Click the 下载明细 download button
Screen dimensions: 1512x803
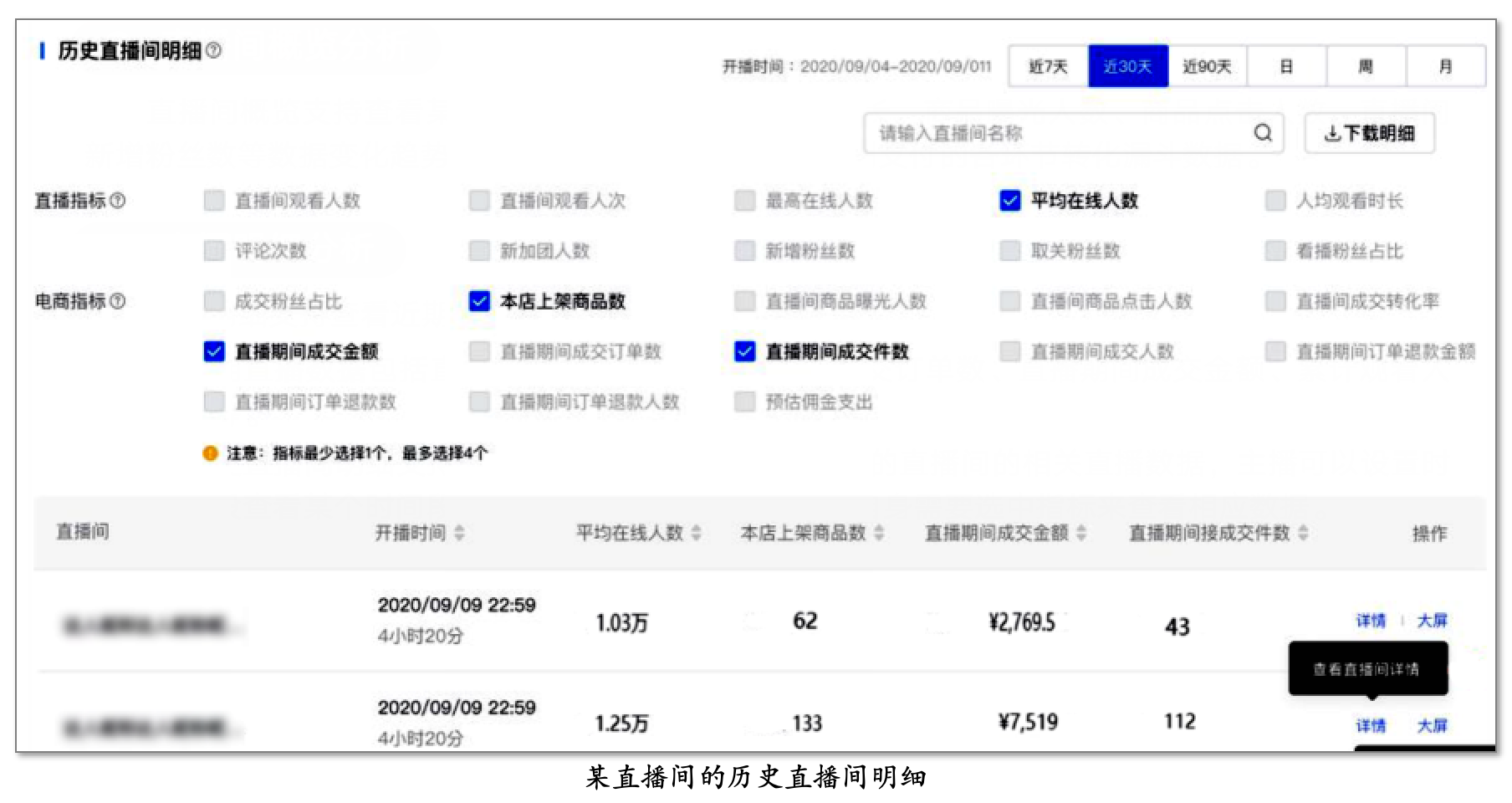[x=1370, y=133]
